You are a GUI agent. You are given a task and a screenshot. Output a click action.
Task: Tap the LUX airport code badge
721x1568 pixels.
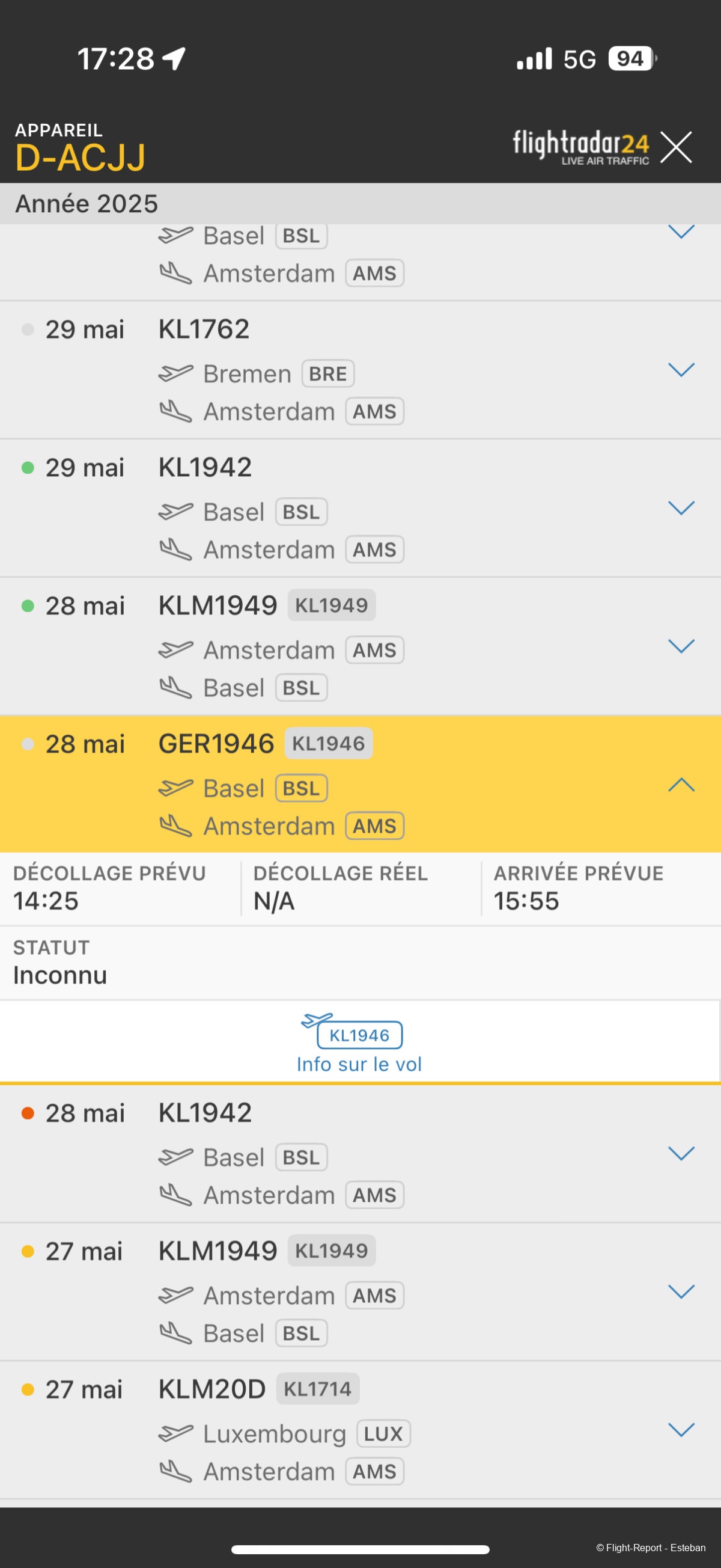(383, 1433)
